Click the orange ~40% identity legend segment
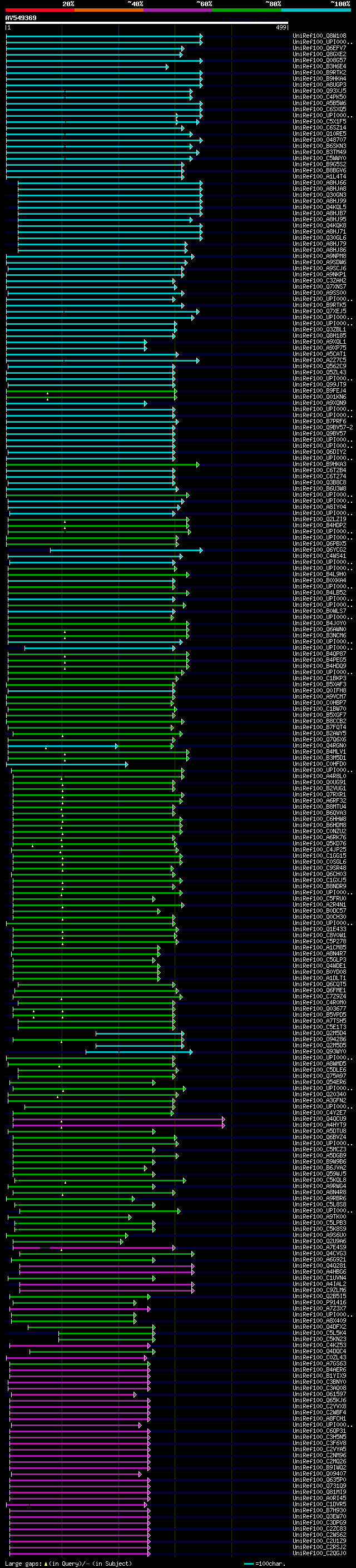Image resolution: width=356 pixels, height=1568 pixels. point(109,10)
